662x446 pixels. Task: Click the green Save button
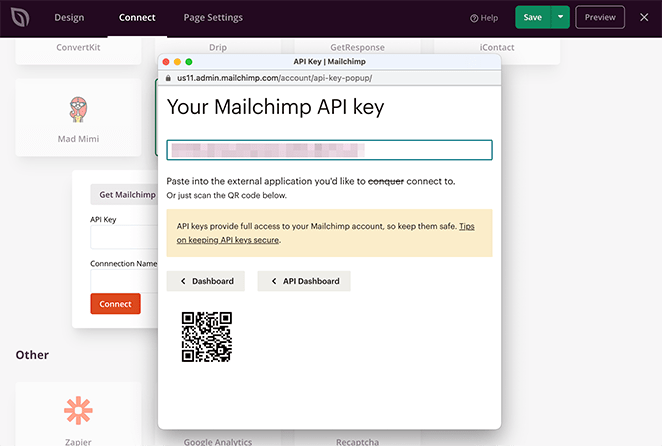[533, 17]
